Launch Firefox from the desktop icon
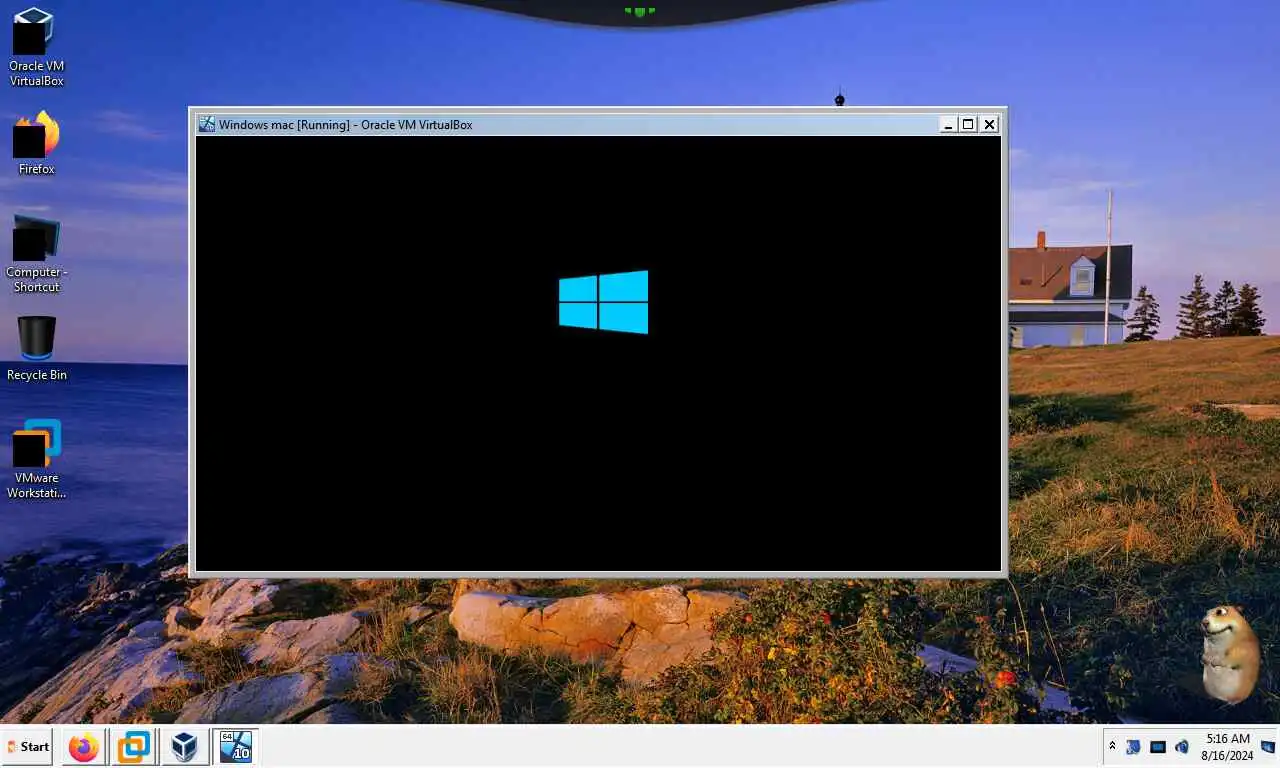This screenshot has height=768, width=1280. 36,143
